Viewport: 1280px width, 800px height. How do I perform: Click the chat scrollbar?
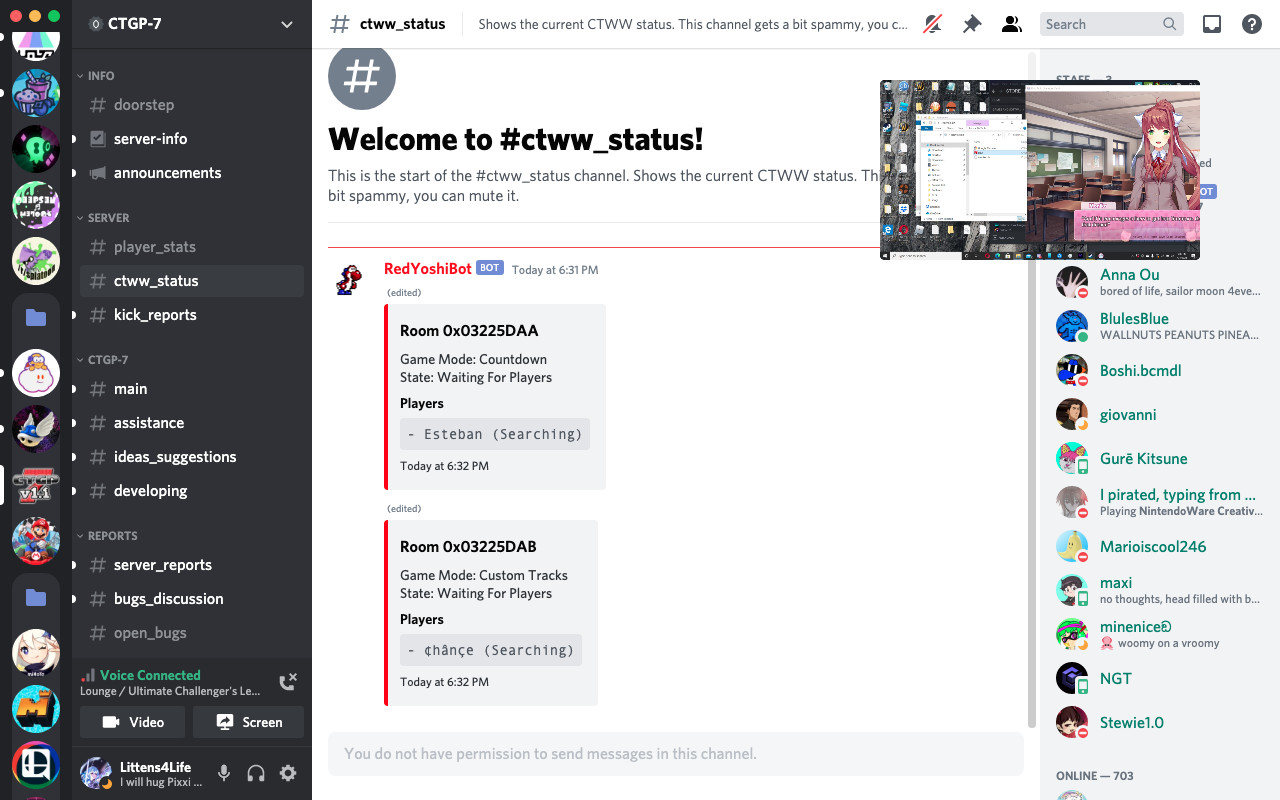coord(1032,390)
